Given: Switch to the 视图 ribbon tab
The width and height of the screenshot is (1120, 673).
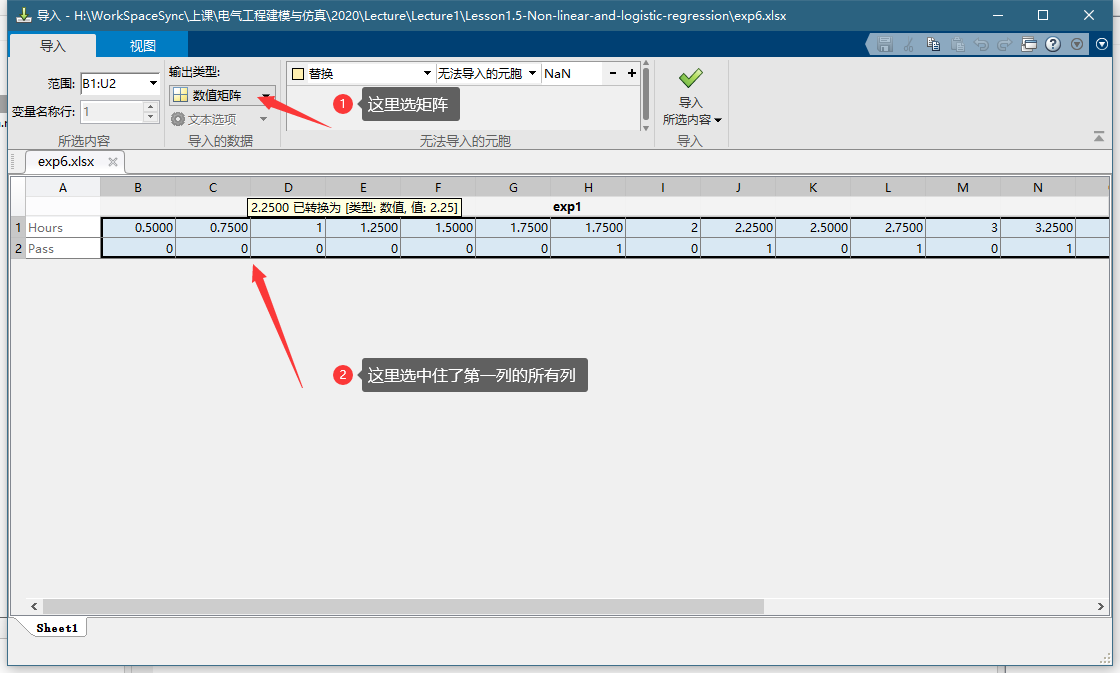Looking at the screenshot, I should (142, 46).
